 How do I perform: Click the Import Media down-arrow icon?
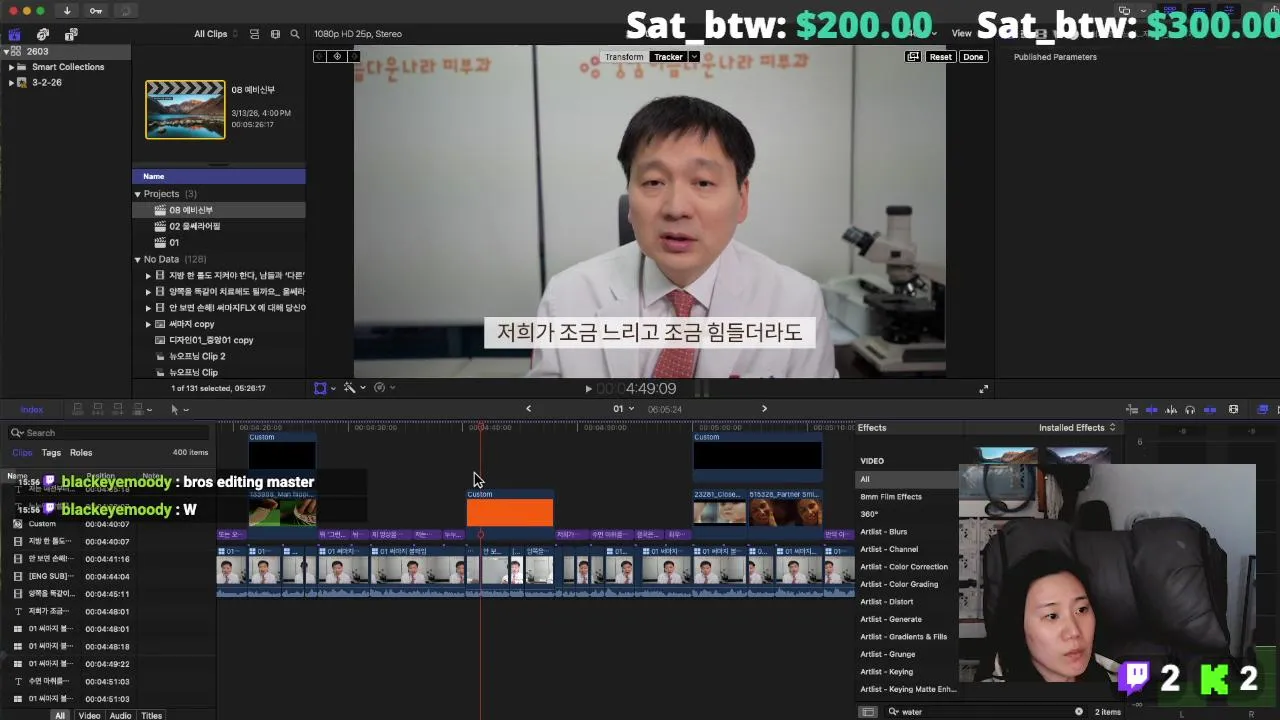click(x=67, y=10)
